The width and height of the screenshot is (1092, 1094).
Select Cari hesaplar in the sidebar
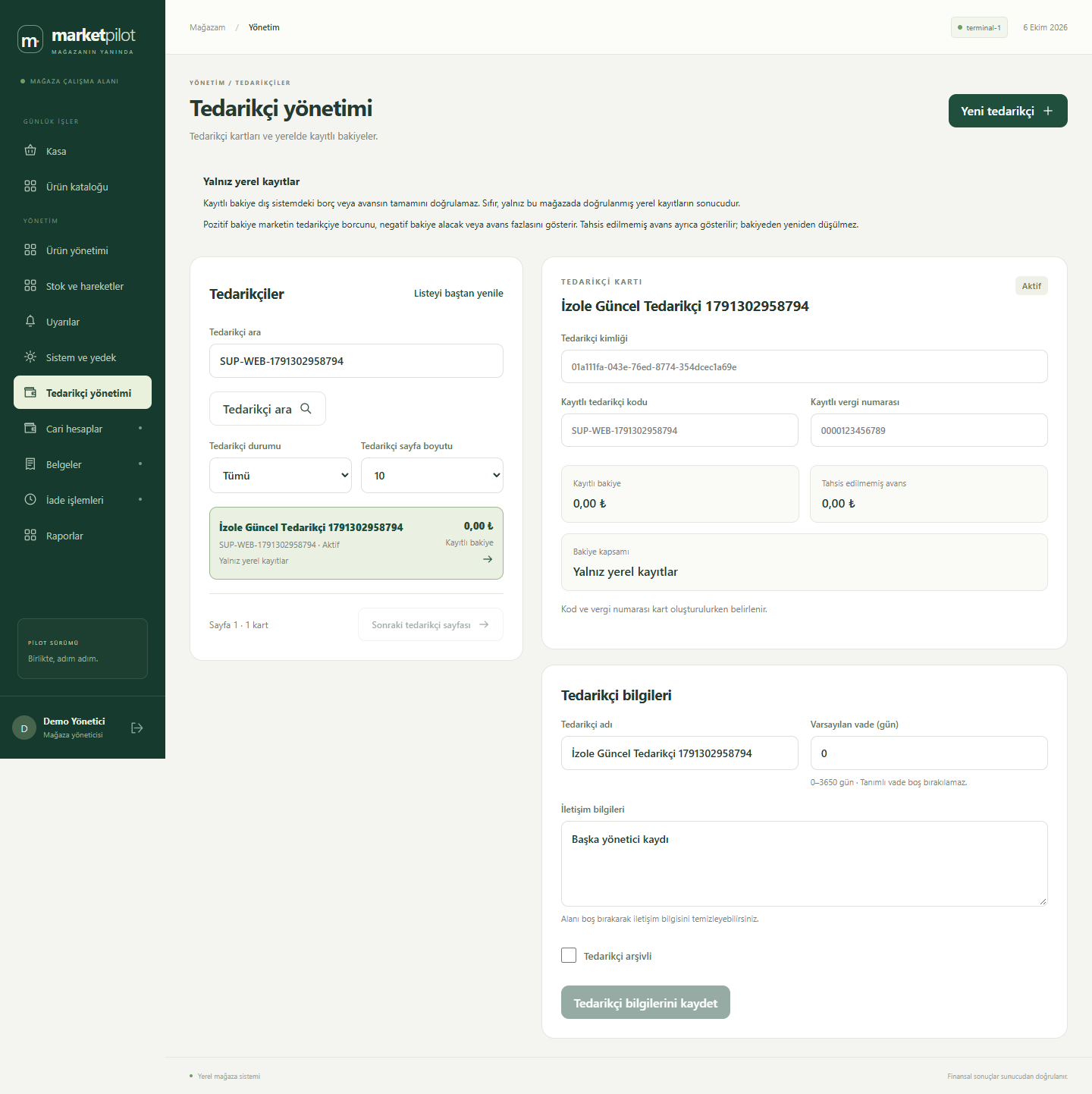click(x=83, y=429)
